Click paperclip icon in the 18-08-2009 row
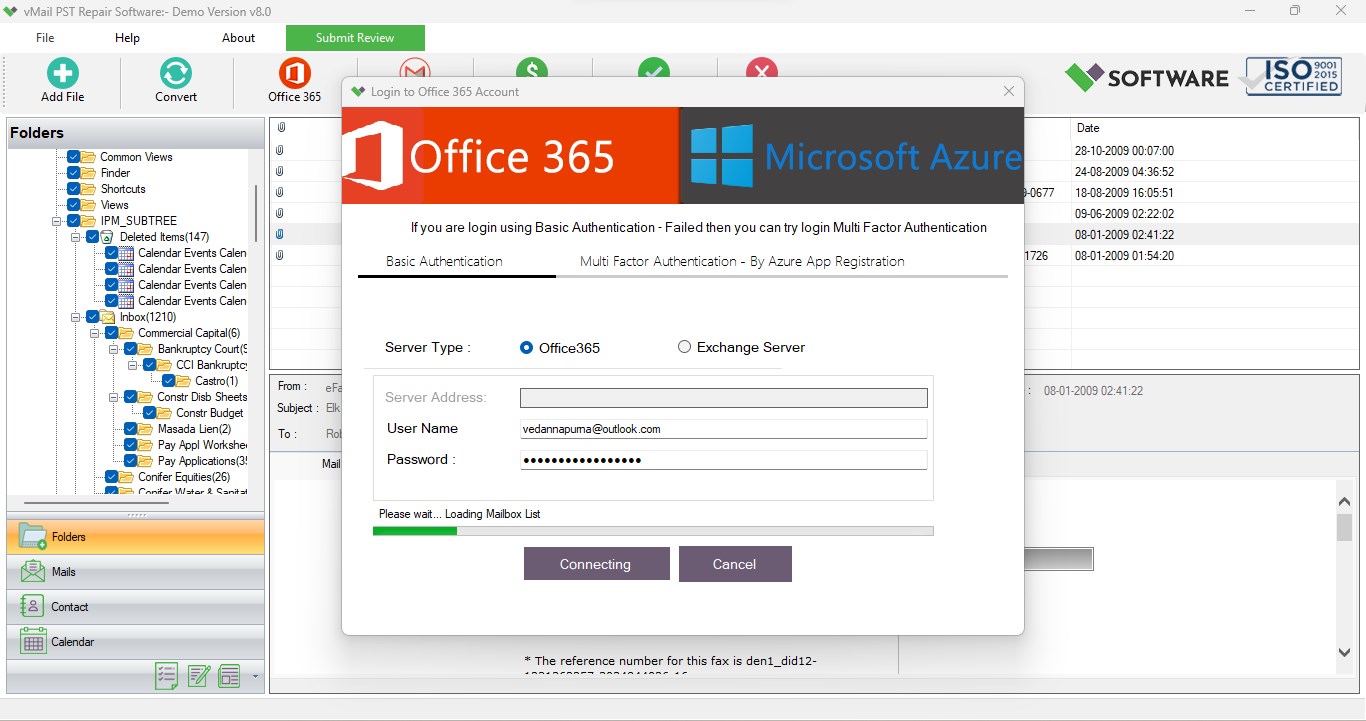Screen dimensions: 1366x721 (280, 192)
